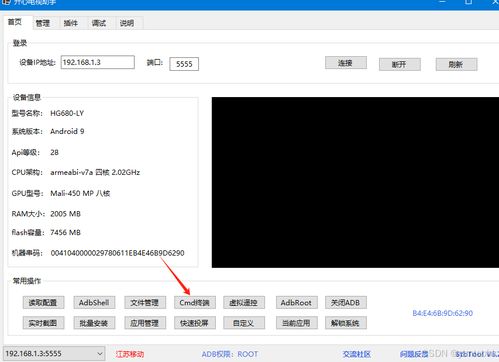Launch AdbShell from common operations

94,303
